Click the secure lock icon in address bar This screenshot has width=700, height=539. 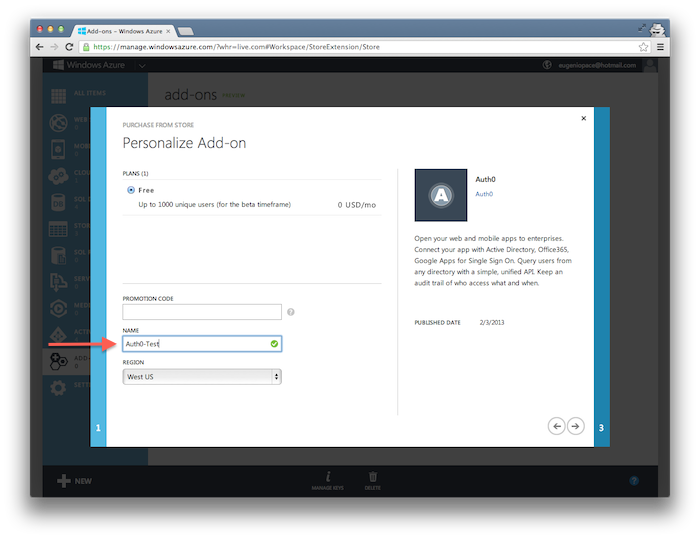pos(86,47)
